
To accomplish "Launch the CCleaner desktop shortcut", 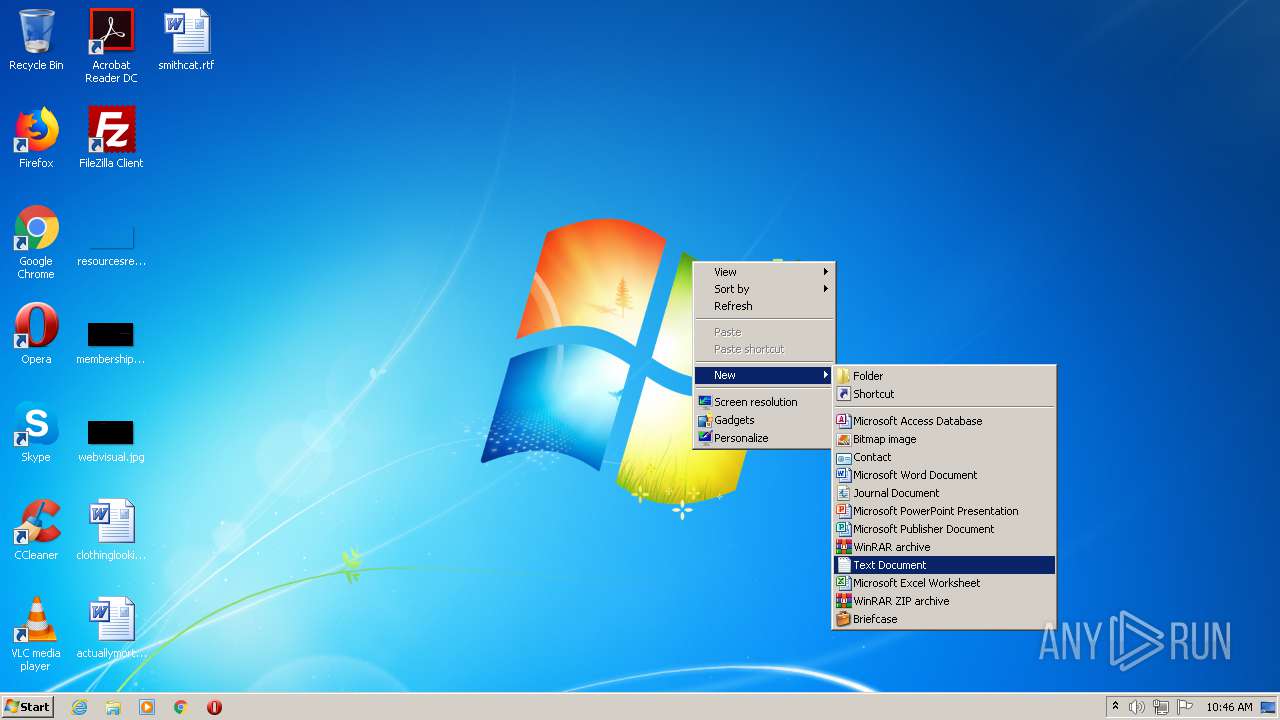I will 36,530.
